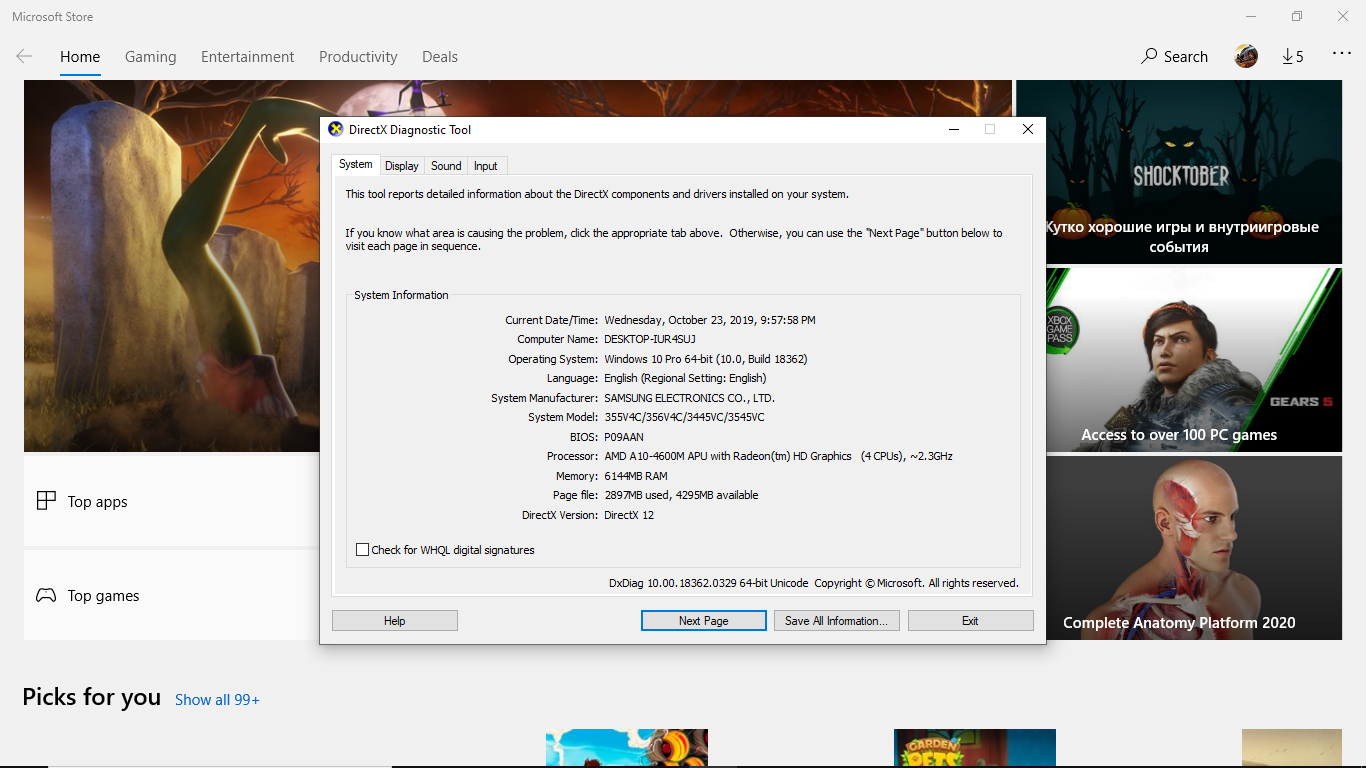Click the Language English value
The image size is (1366, 768).
pos(685,378)
